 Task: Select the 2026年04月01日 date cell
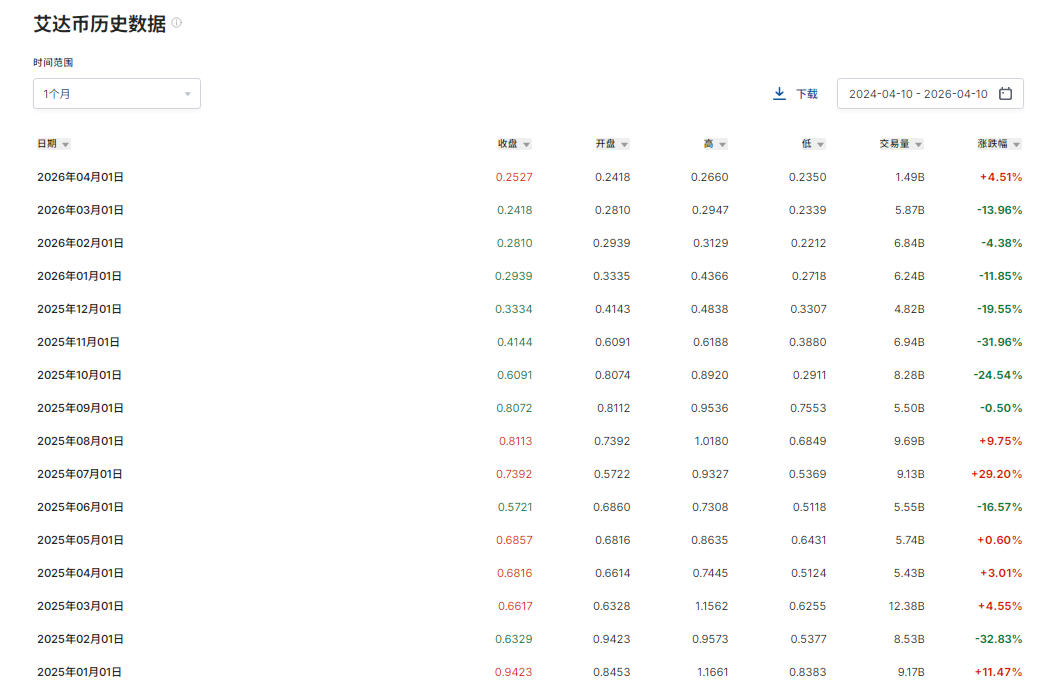(x=80, y=177)
